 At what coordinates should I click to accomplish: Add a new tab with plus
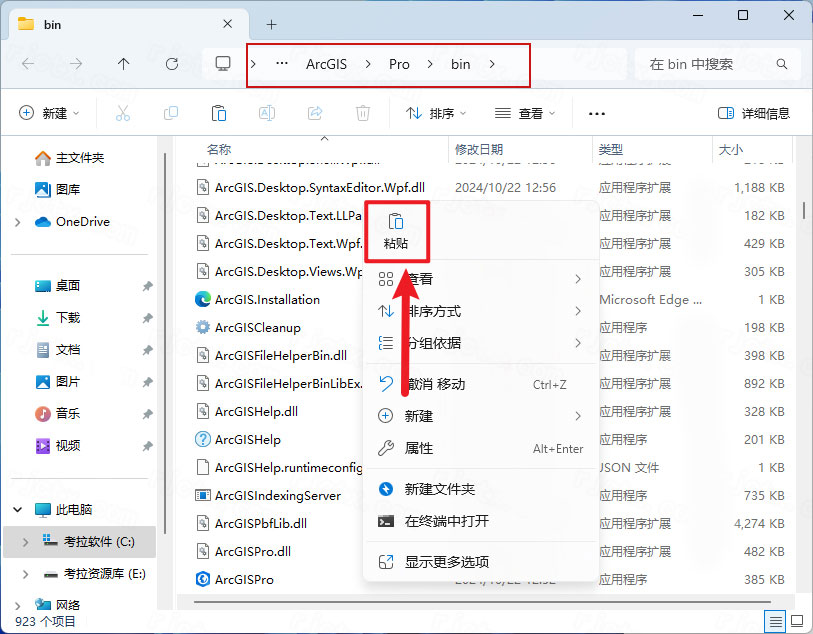271,24
